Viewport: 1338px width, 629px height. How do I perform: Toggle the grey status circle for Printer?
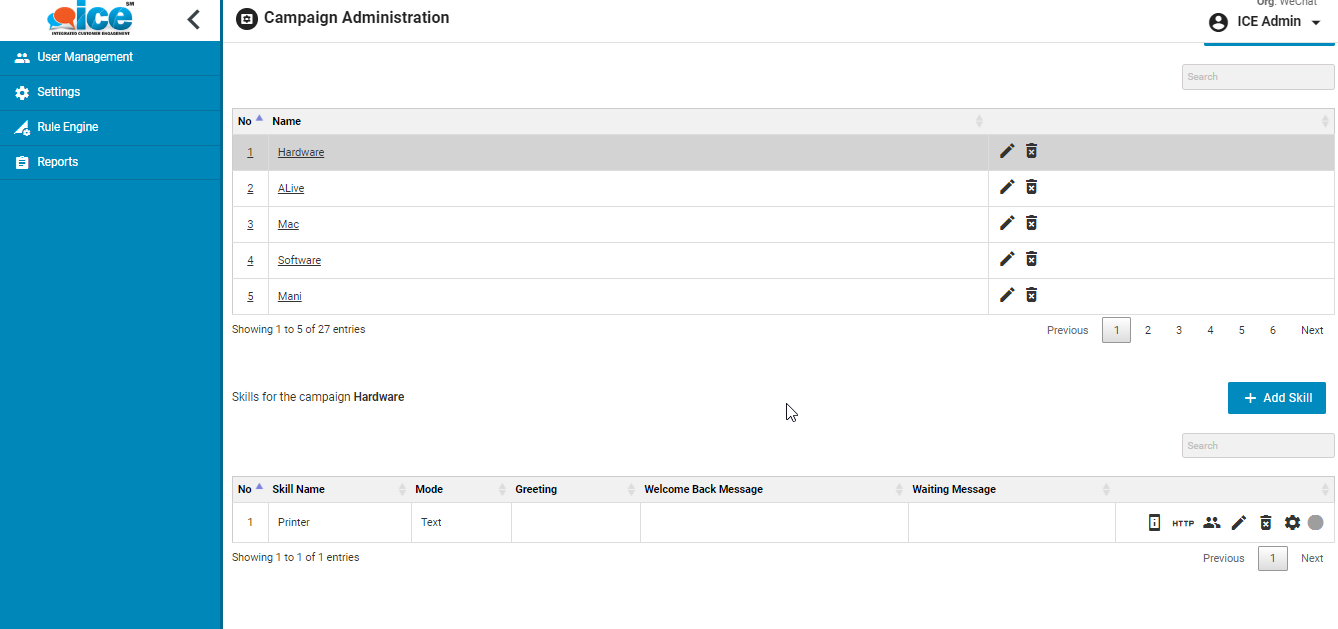pyautogui.click(x=1315, y=522)
